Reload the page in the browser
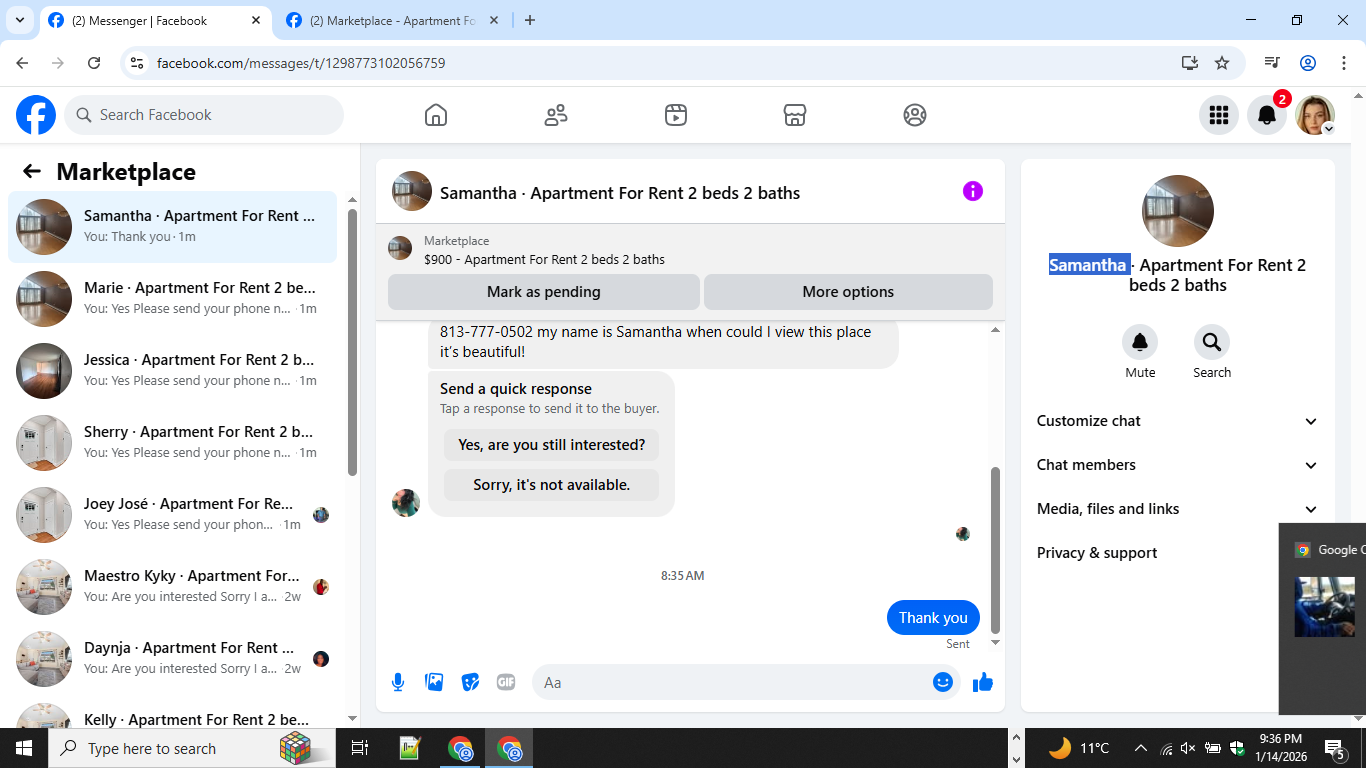Viewport: 1366px width, 768px height. click(x=94, y=63)
